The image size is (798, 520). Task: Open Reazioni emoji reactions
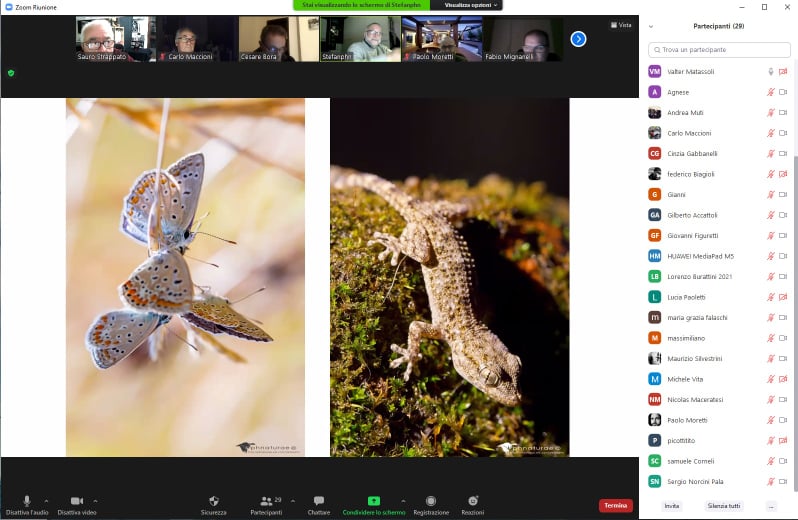[x=473, y=500]
